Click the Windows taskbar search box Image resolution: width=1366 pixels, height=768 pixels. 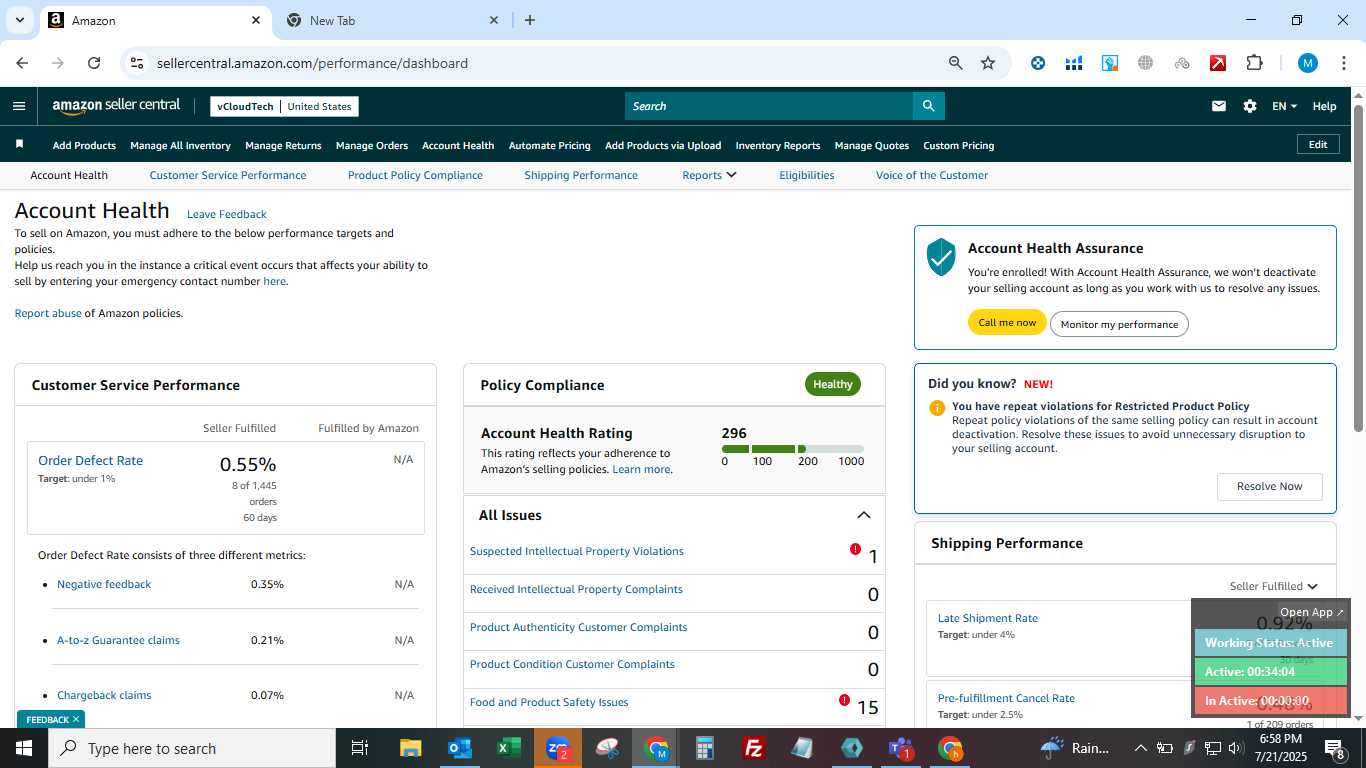pos(192,748)
